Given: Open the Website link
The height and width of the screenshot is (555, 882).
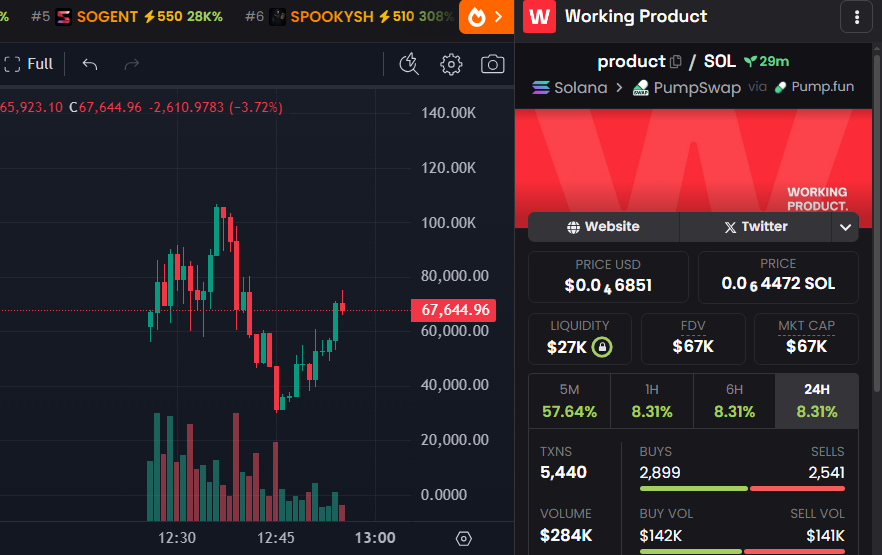Looking at the screenshot, I should 604,227.
